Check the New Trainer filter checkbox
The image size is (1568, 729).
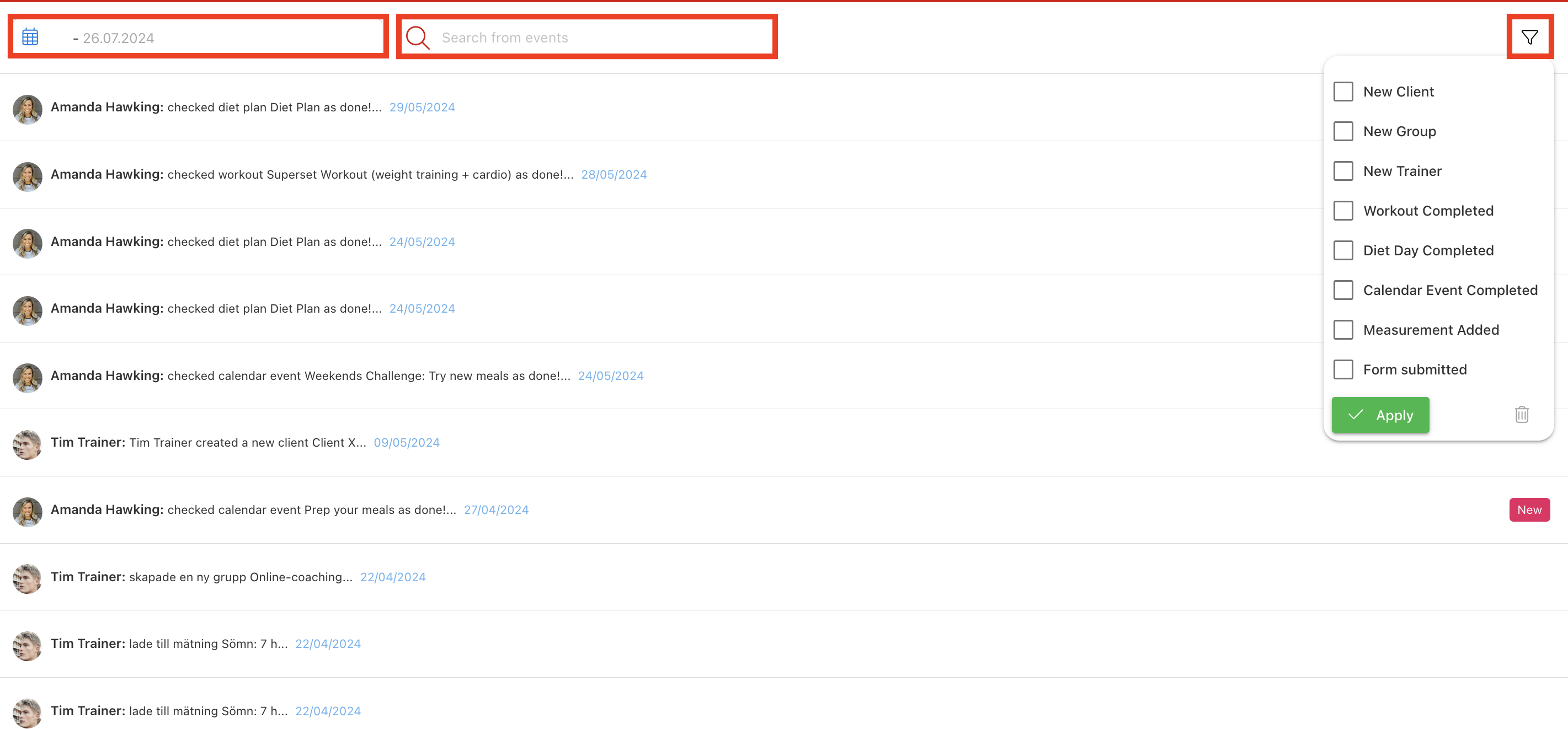click(1343, 170)
